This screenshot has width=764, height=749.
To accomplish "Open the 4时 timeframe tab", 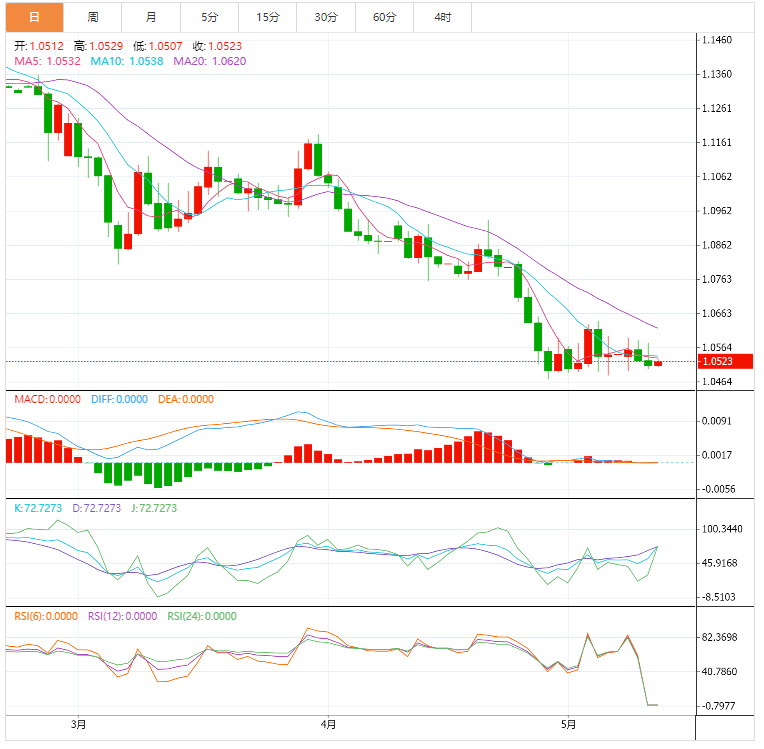I will [x=442, y=18].
